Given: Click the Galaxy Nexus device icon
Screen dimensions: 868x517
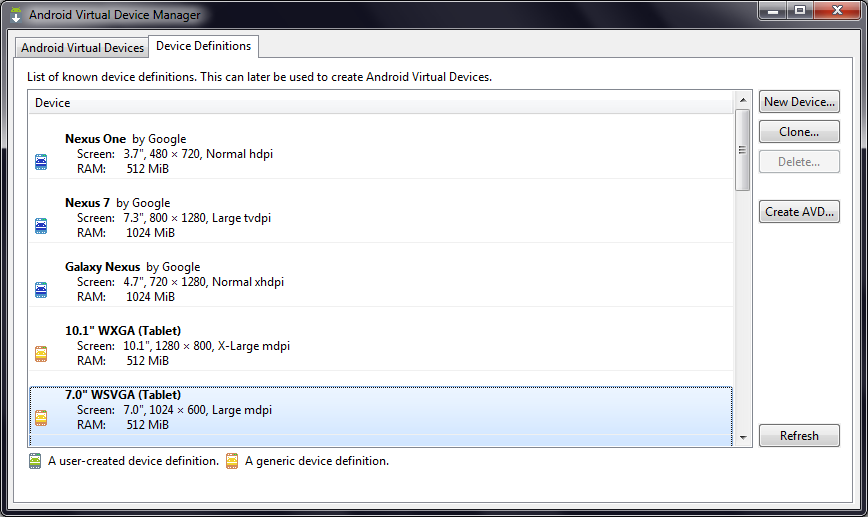Looking at the screenshot, I should pyautogui.click(x=41, y=289).
